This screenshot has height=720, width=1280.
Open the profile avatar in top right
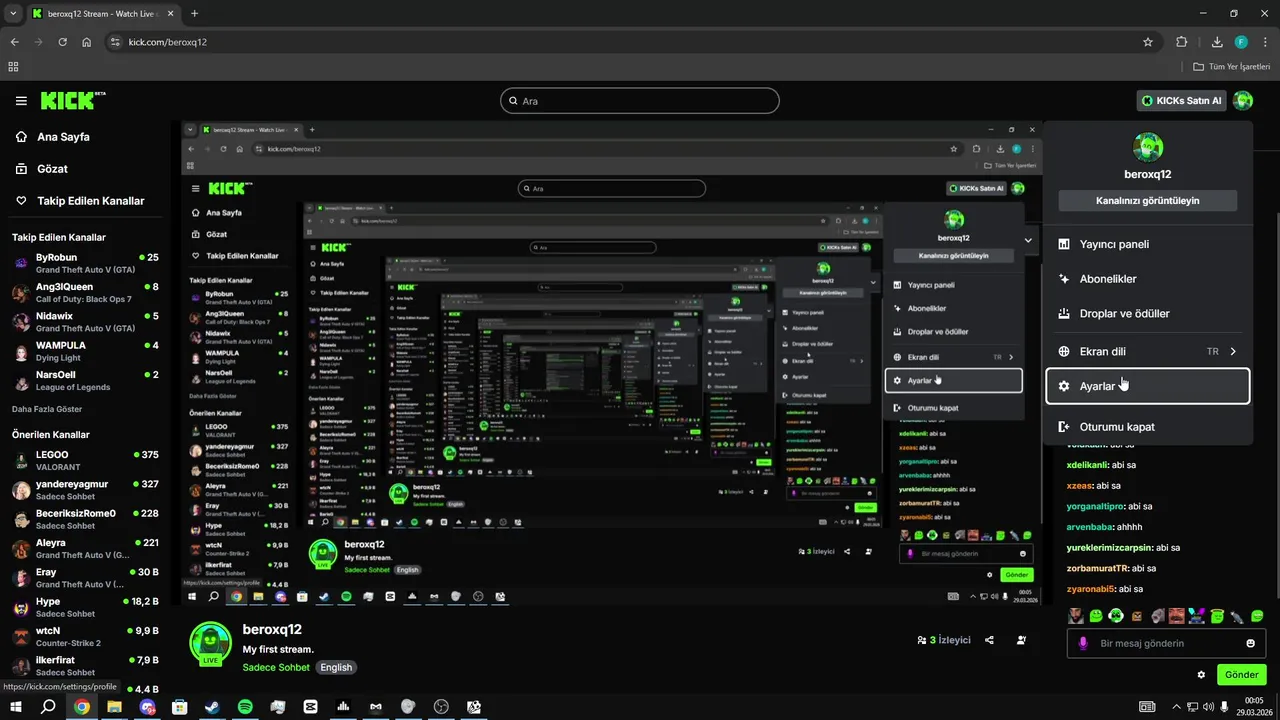1243,101
